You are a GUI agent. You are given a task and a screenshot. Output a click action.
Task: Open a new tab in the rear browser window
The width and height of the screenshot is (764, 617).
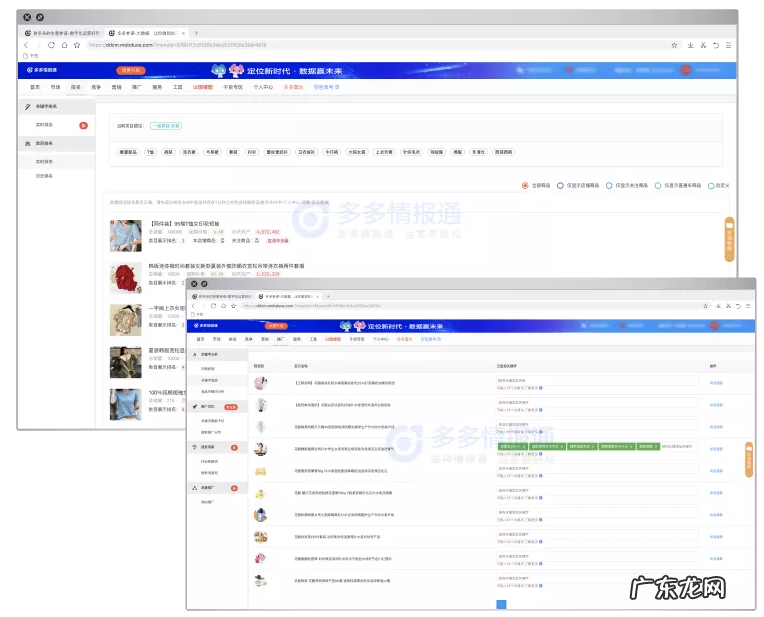point(196,33)
